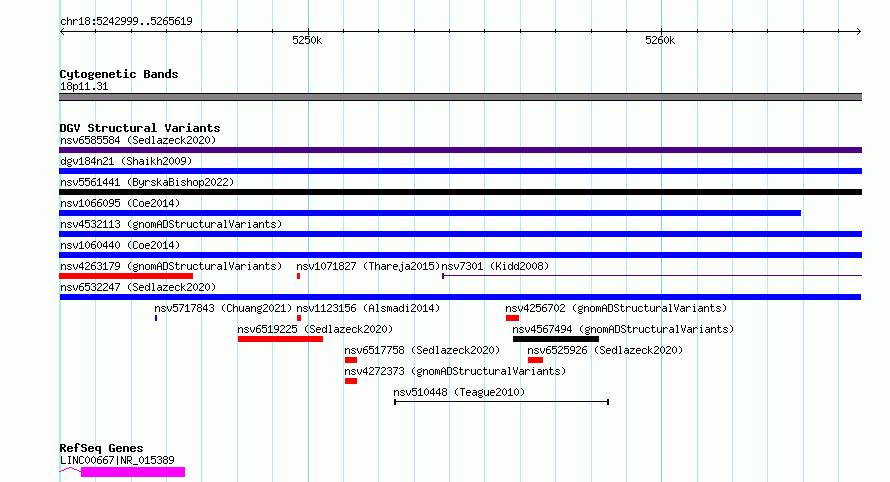Click the left arrowhead of the ruler

tap(62, 31)
